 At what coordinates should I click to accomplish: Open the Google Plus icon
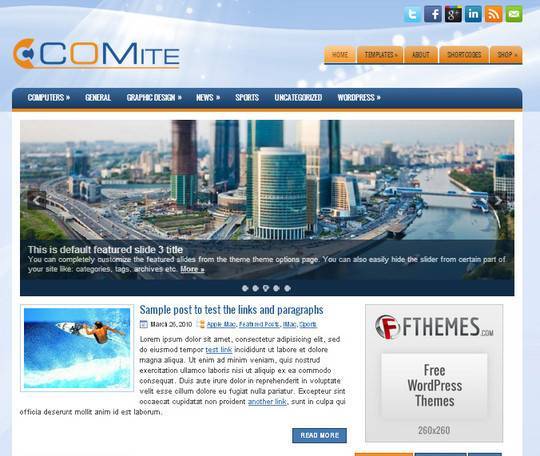453,14
